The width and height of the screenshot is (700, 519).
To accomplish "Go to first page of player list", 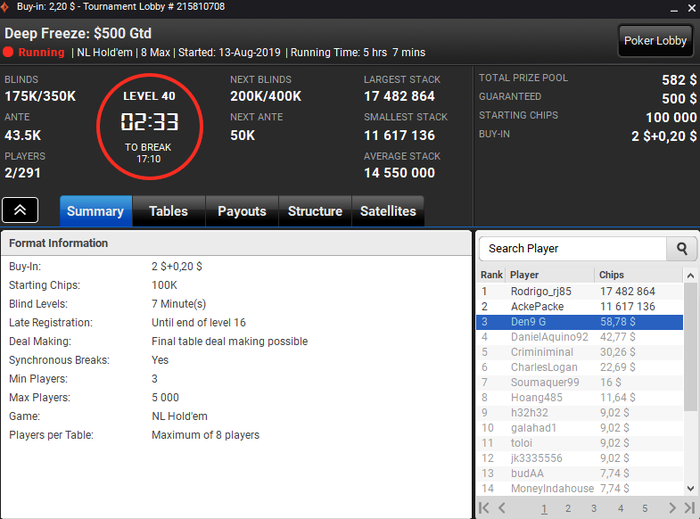I will pos(484,508).
